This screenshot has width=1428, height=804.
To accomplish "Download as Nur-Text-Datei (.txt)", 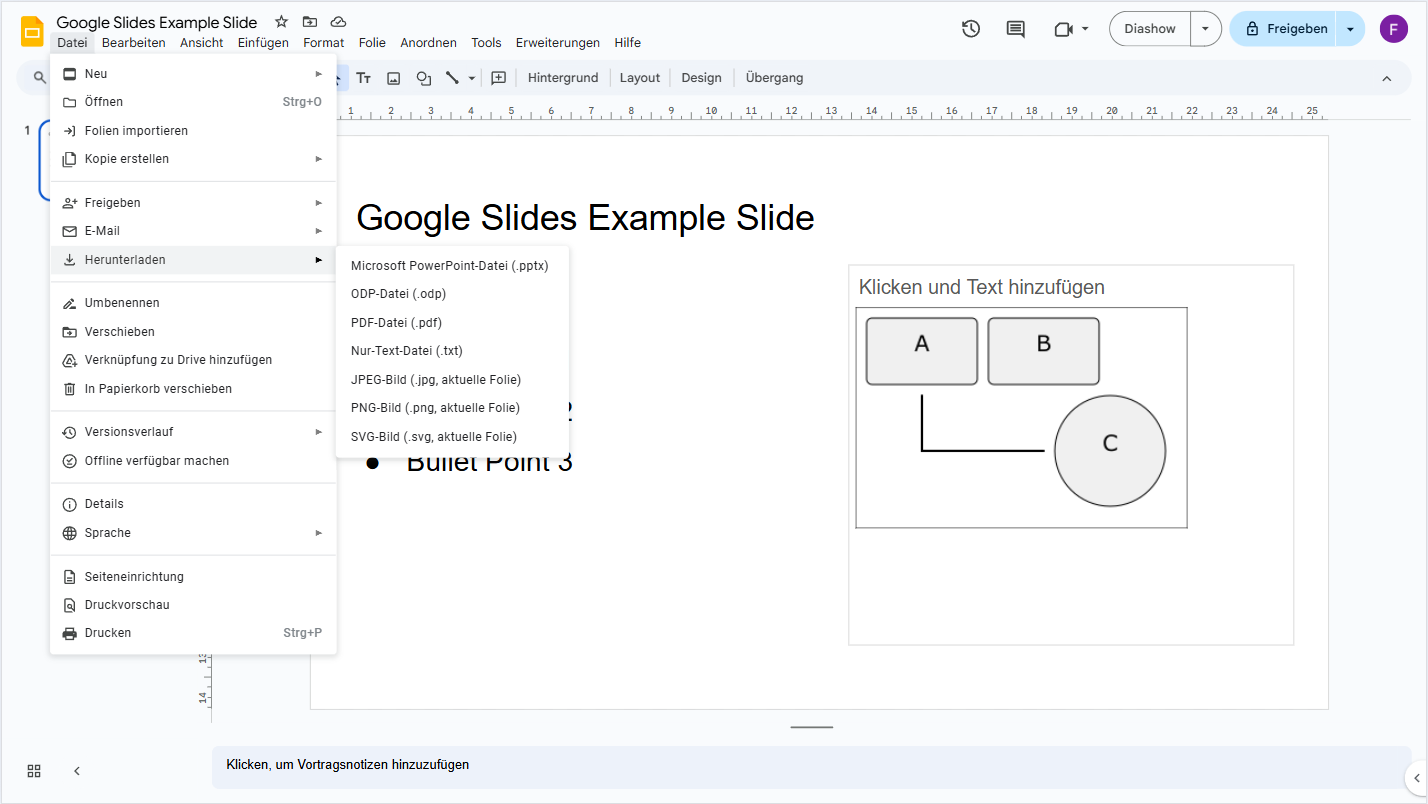I will 452,351.
